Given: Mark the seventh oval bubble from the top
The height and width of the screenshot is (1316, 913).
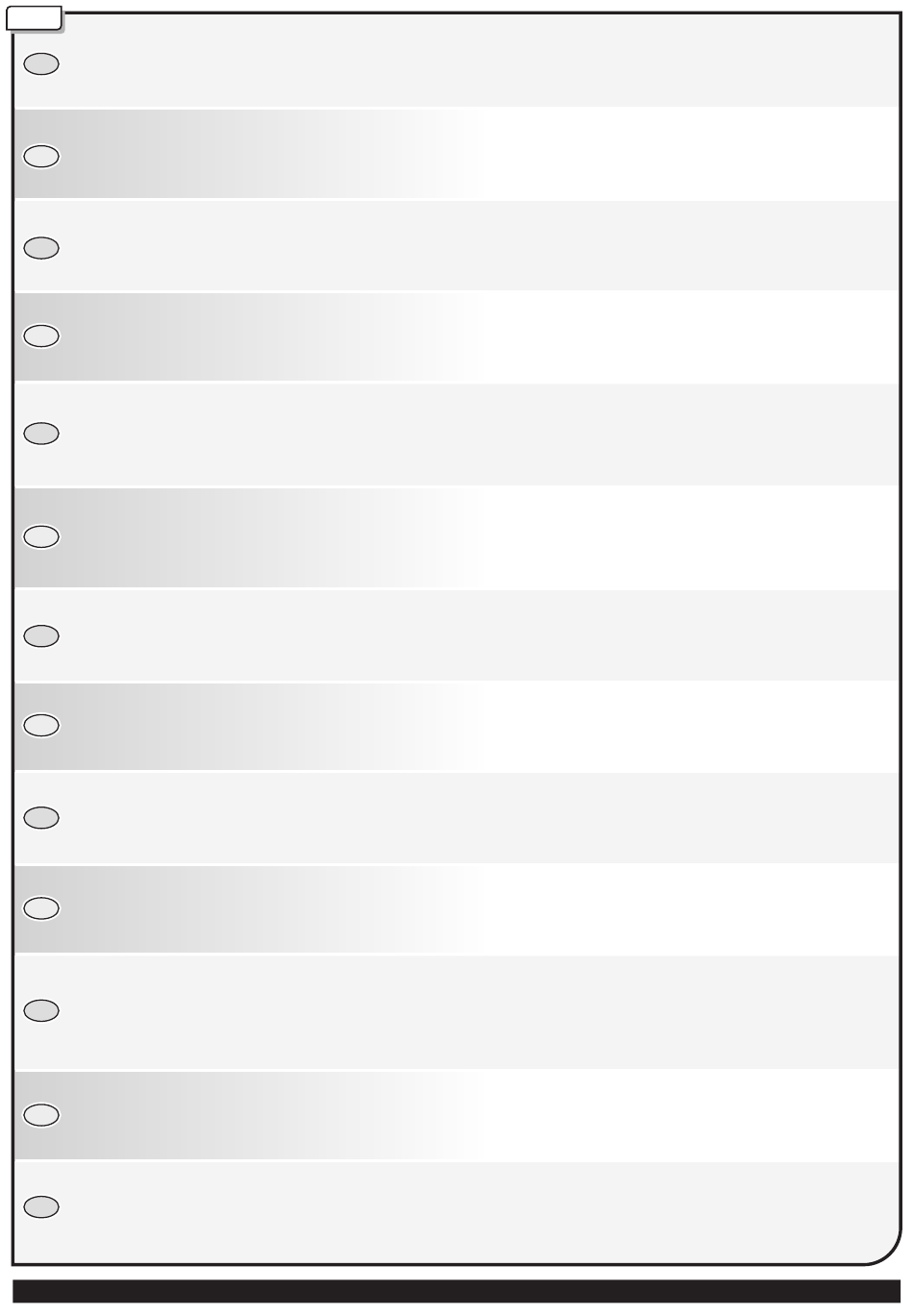Looking at the screenshot, I should point(41,635).
